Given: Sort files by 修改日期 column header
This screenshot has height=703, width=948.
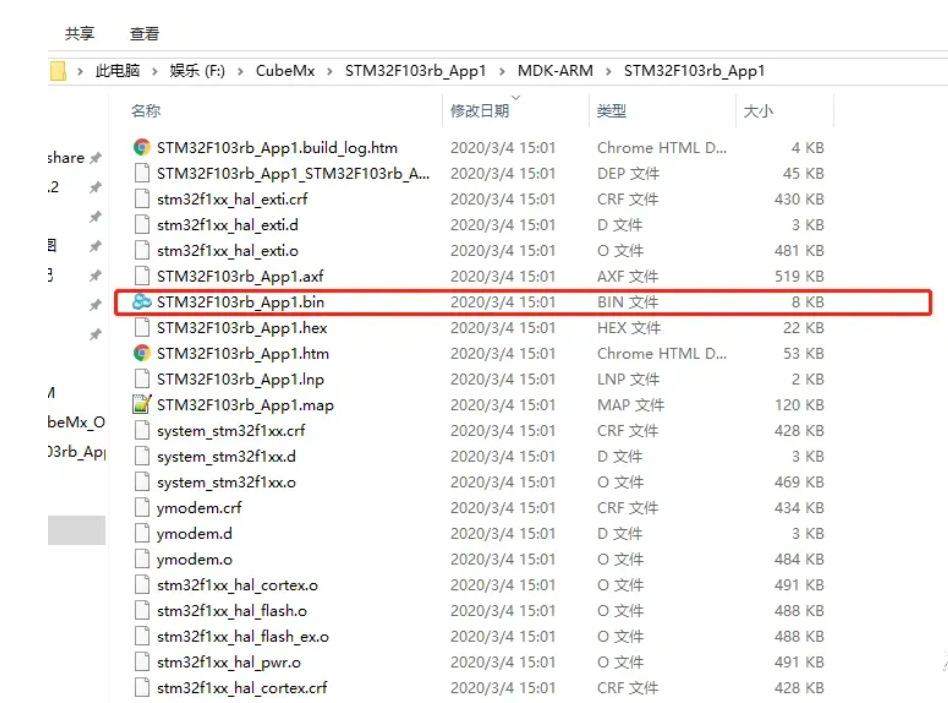Looking at the screenshot, I should [479, 111].
